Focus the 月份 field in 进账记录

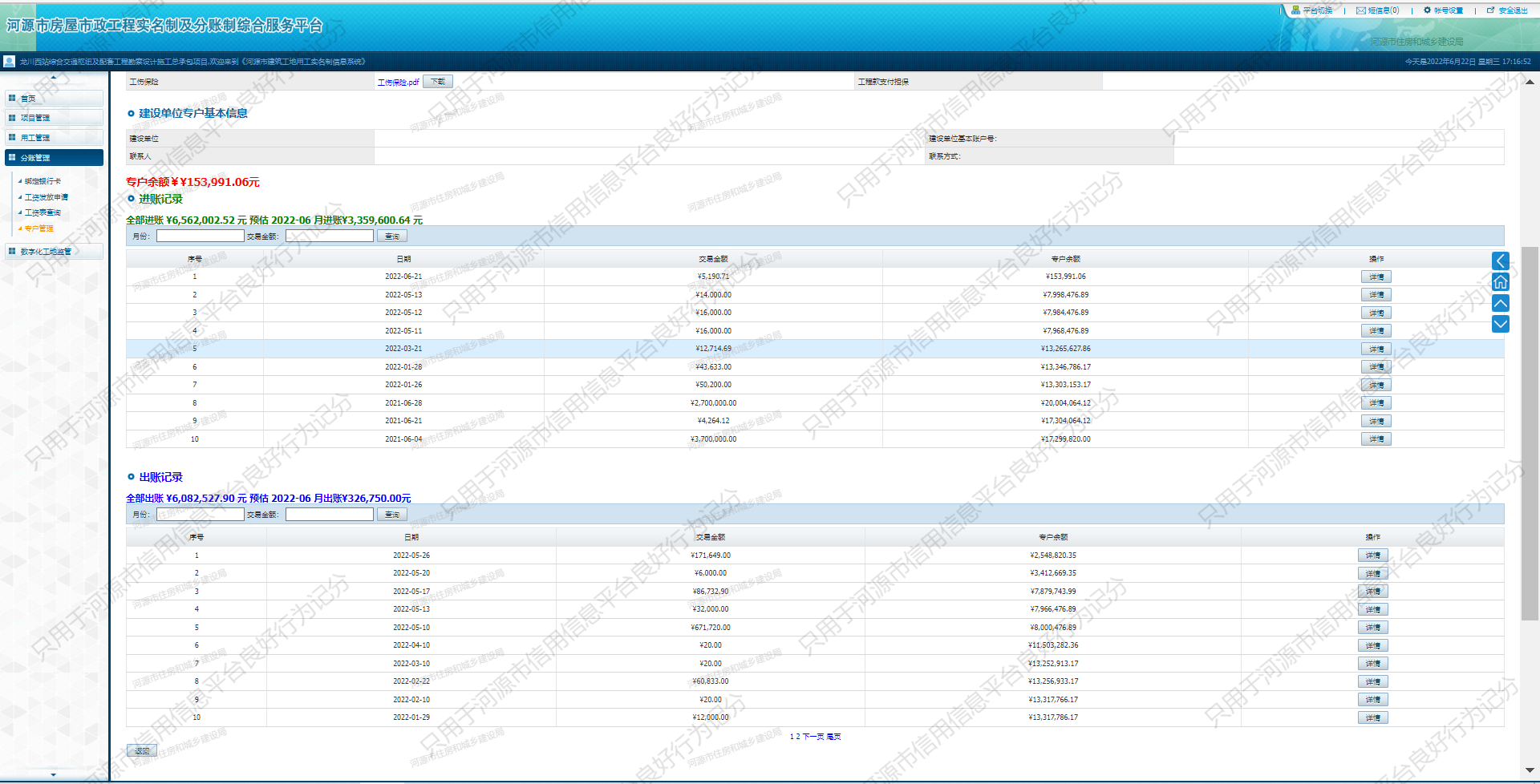(201, 236)
